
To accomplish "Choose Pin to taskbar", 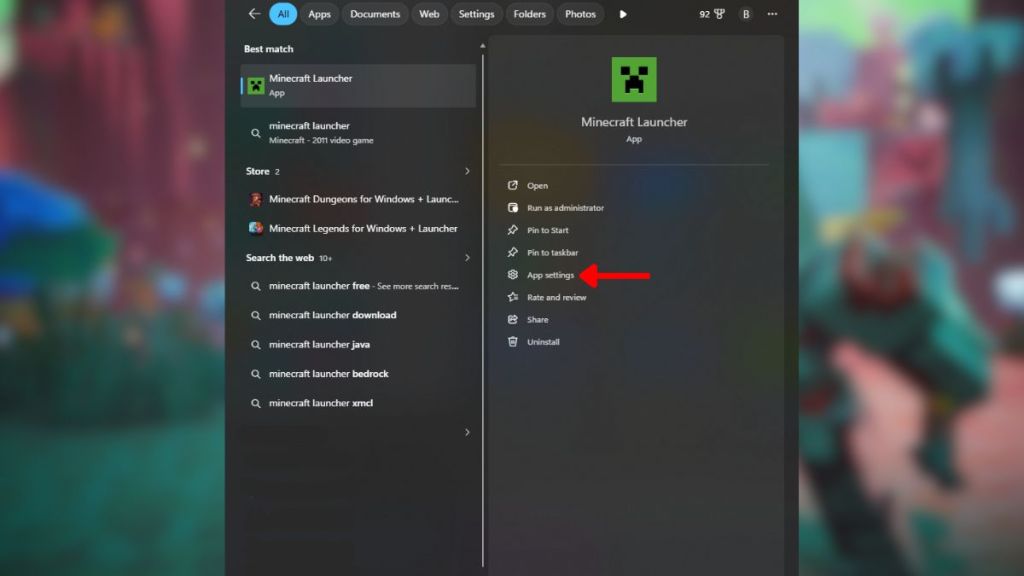I will (552, 253).
